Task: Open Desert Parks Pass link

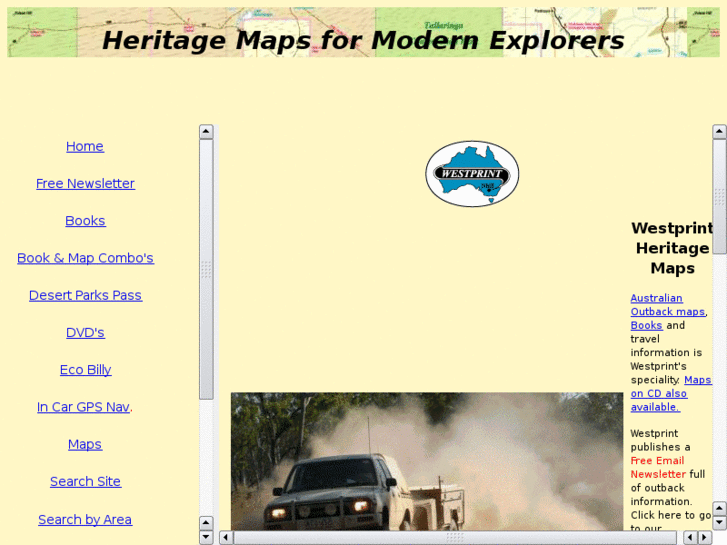Action: point(85,295)
